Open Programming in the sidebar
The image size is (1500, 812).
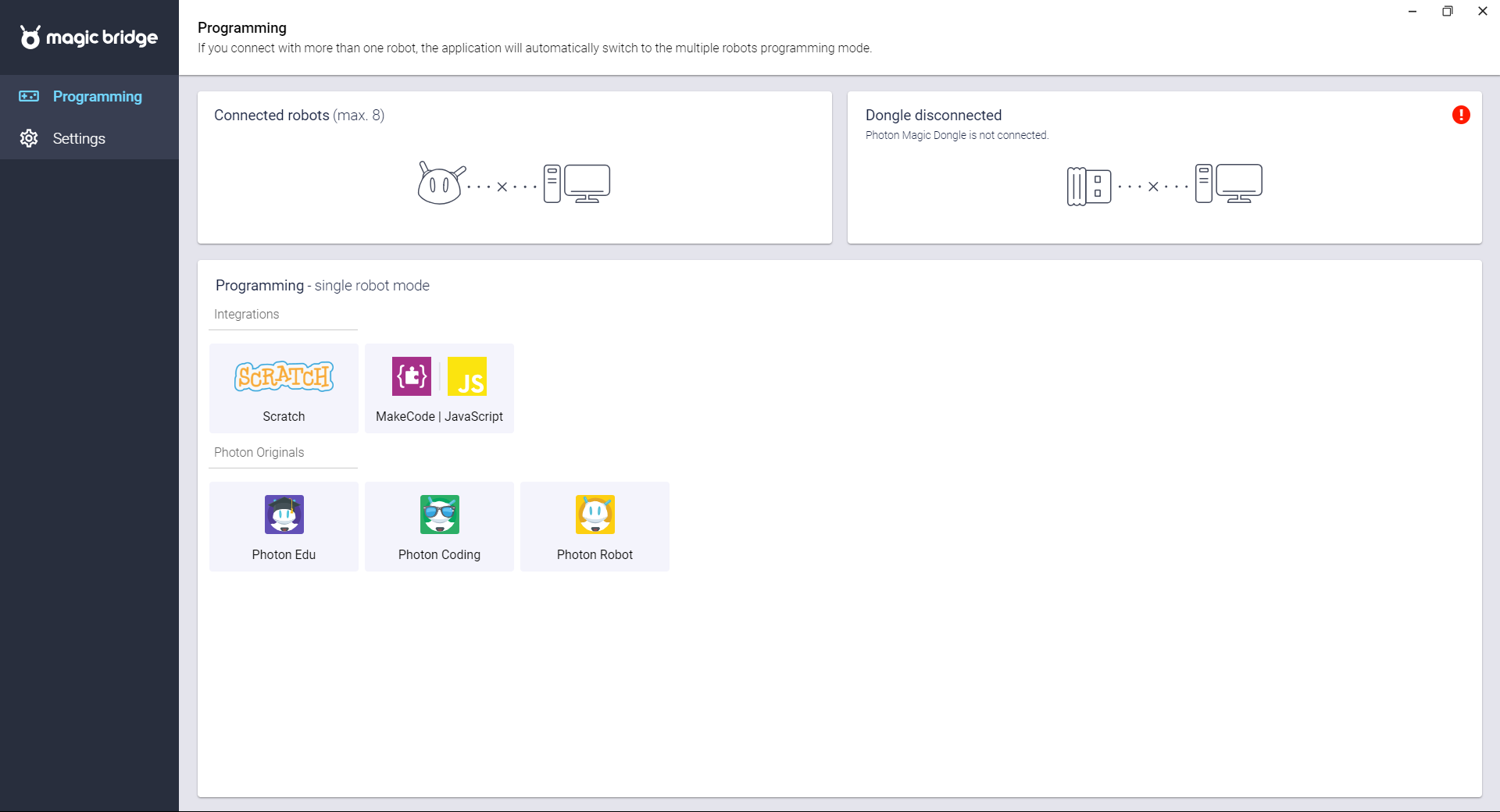(x=89, y=96)
